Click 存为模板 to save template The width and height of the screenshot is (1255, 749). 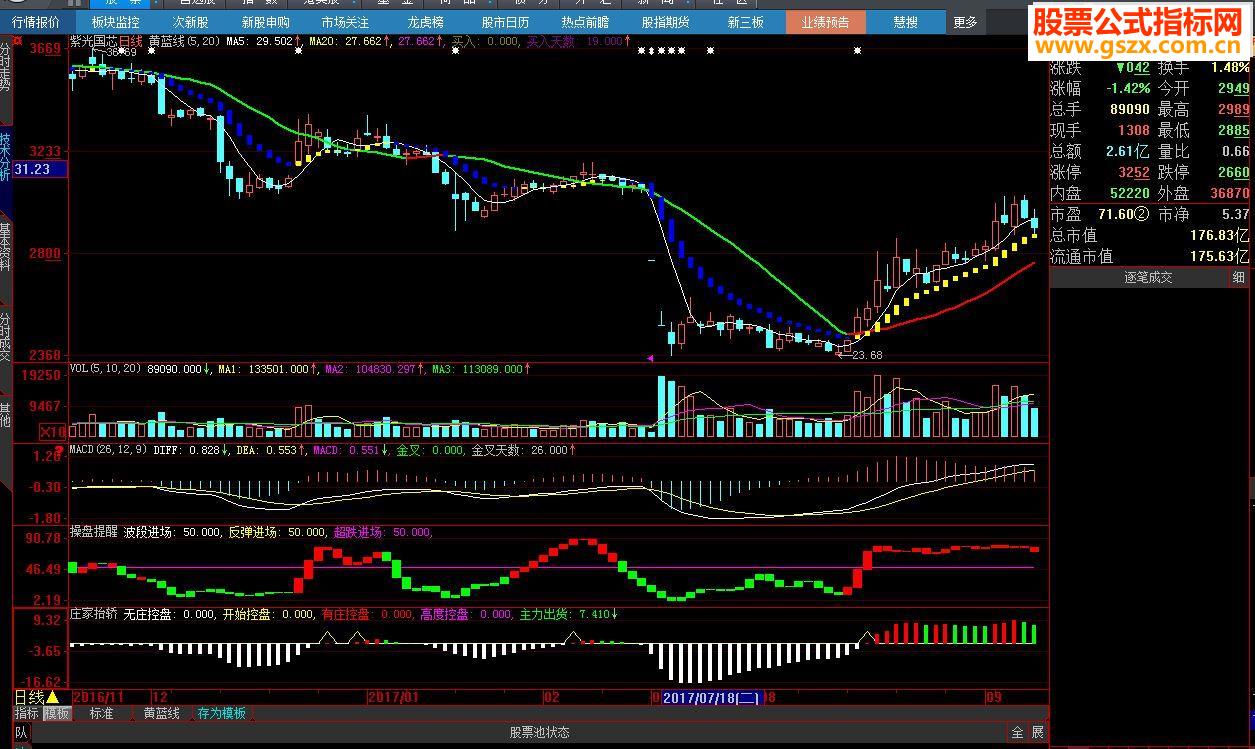tap(221, 714)
